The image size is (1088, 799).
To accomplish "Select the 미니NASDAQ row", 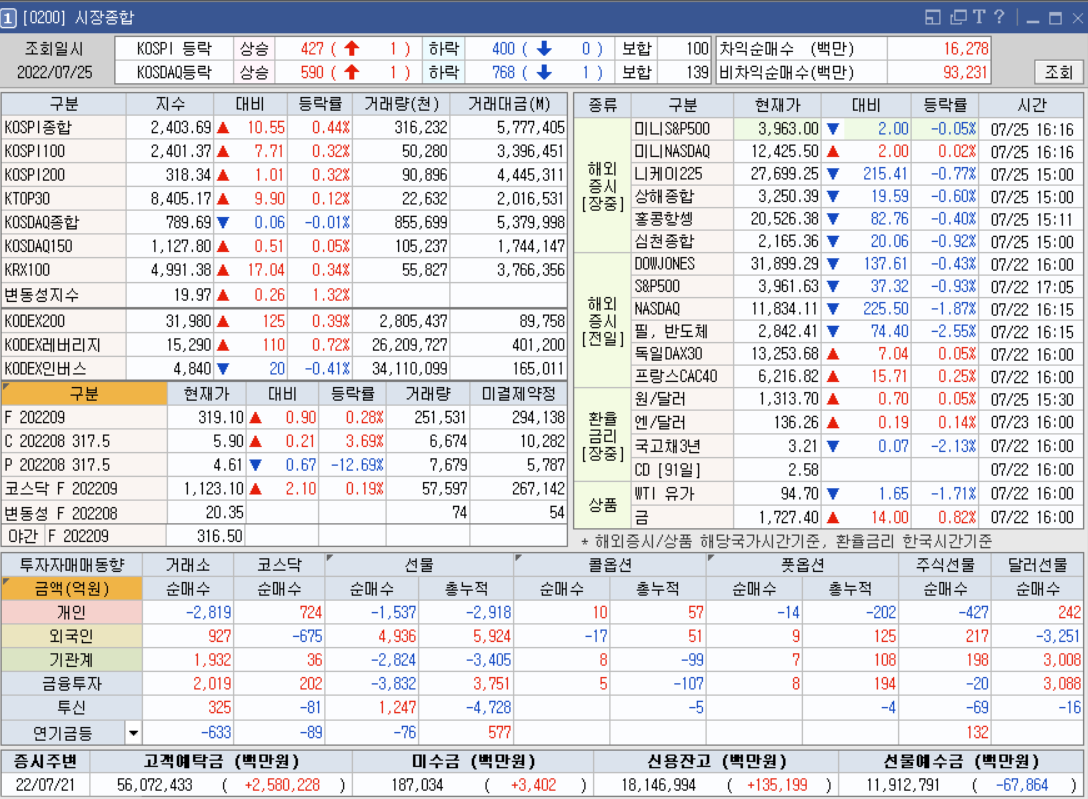I will point(857,151).
